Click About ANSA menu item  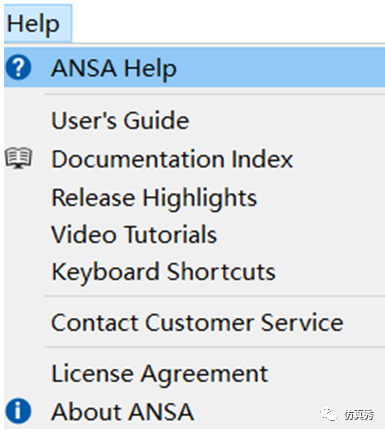click(x=194, y=411)
